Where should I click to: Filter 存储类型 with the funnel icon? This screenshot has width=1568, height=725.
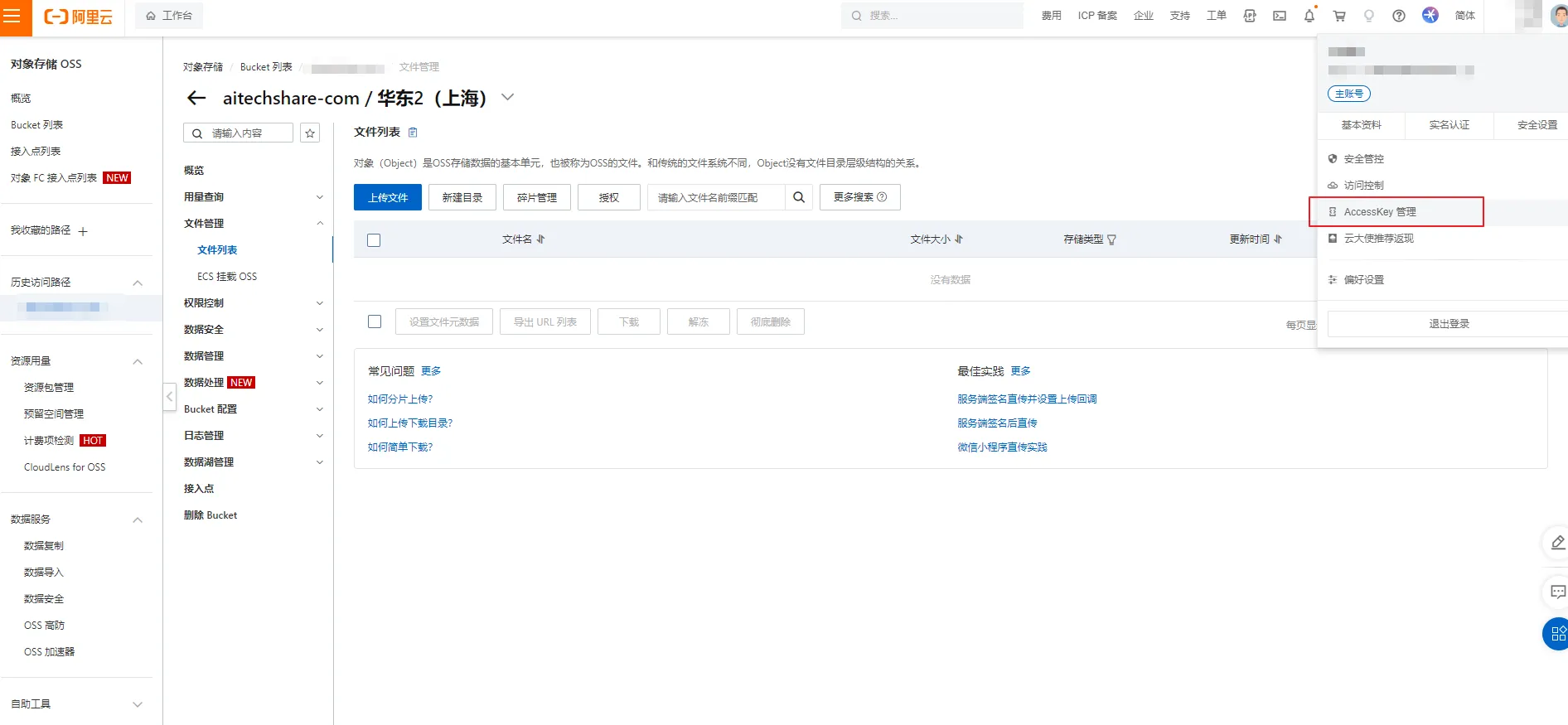1112,240
